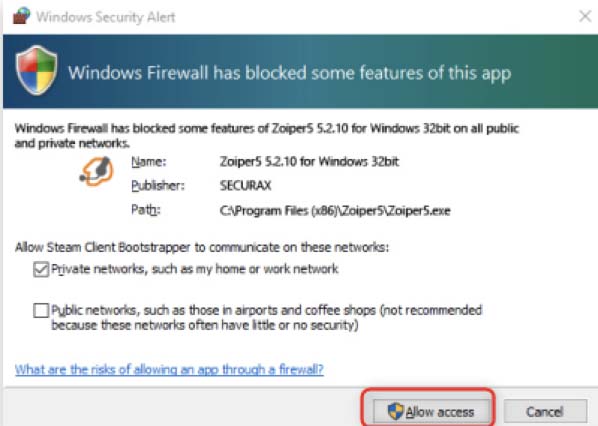Click the 'Private networks, such as my home' label
Image resolution: width=598 pixels, height=426 pixels.
point(195,269)
